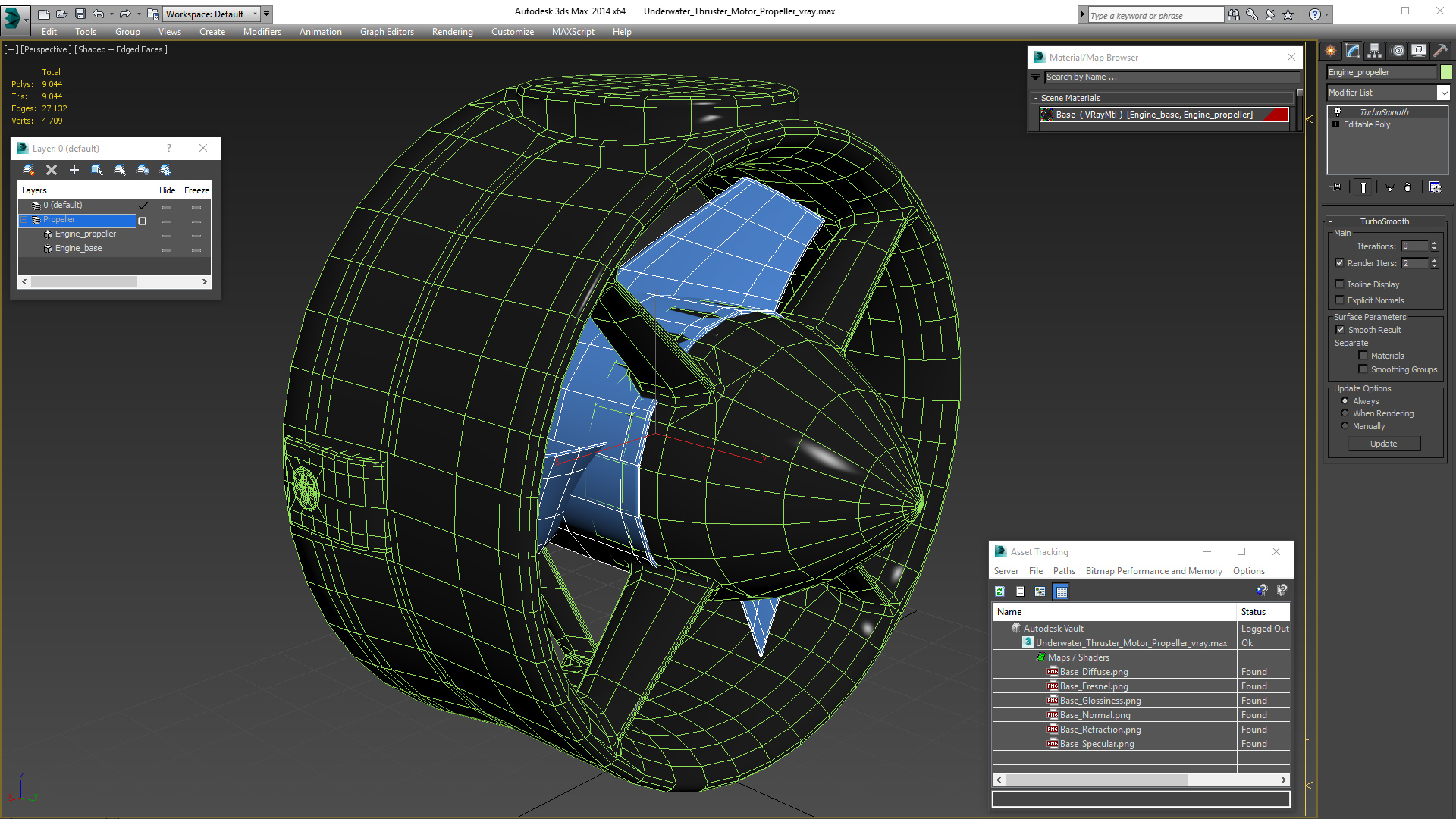Toggle TurboSmooth lightbulb visibility icon

(x=1338, y=111)
